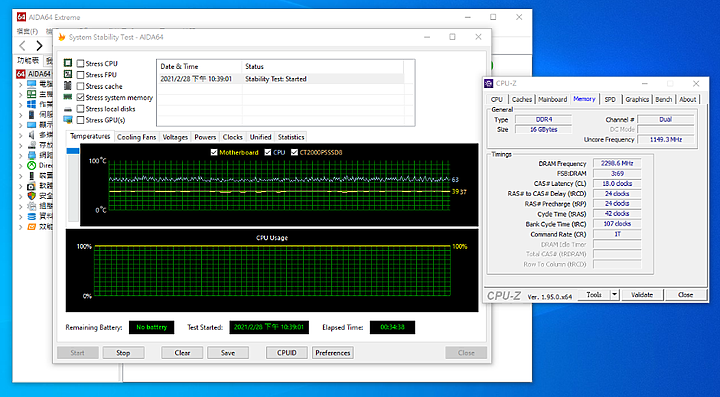
Task: Click the Stress cache icon
Action: coord(68,86)
